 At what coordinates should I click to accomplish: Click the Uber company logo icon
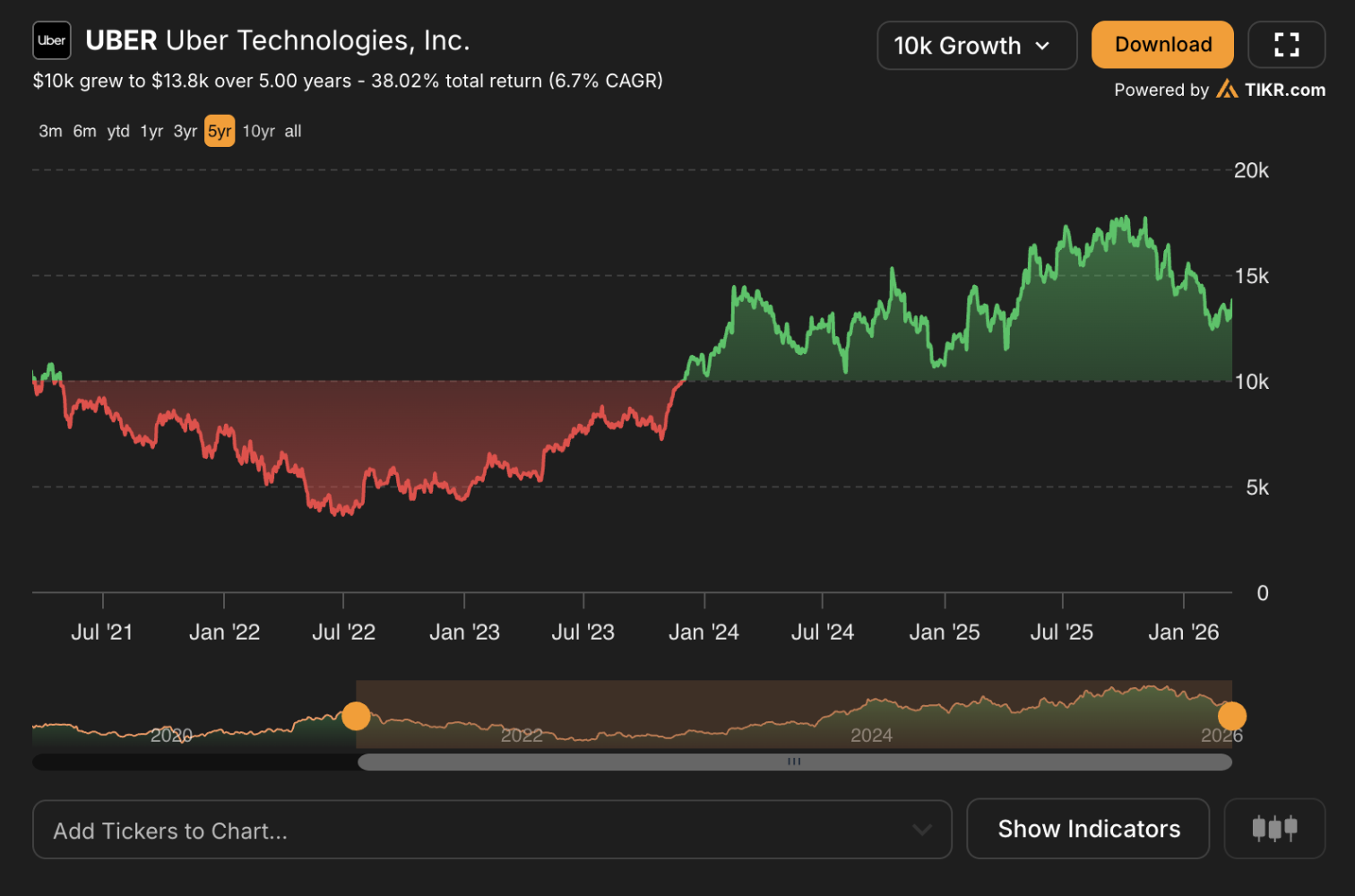[x=52, y=40]
